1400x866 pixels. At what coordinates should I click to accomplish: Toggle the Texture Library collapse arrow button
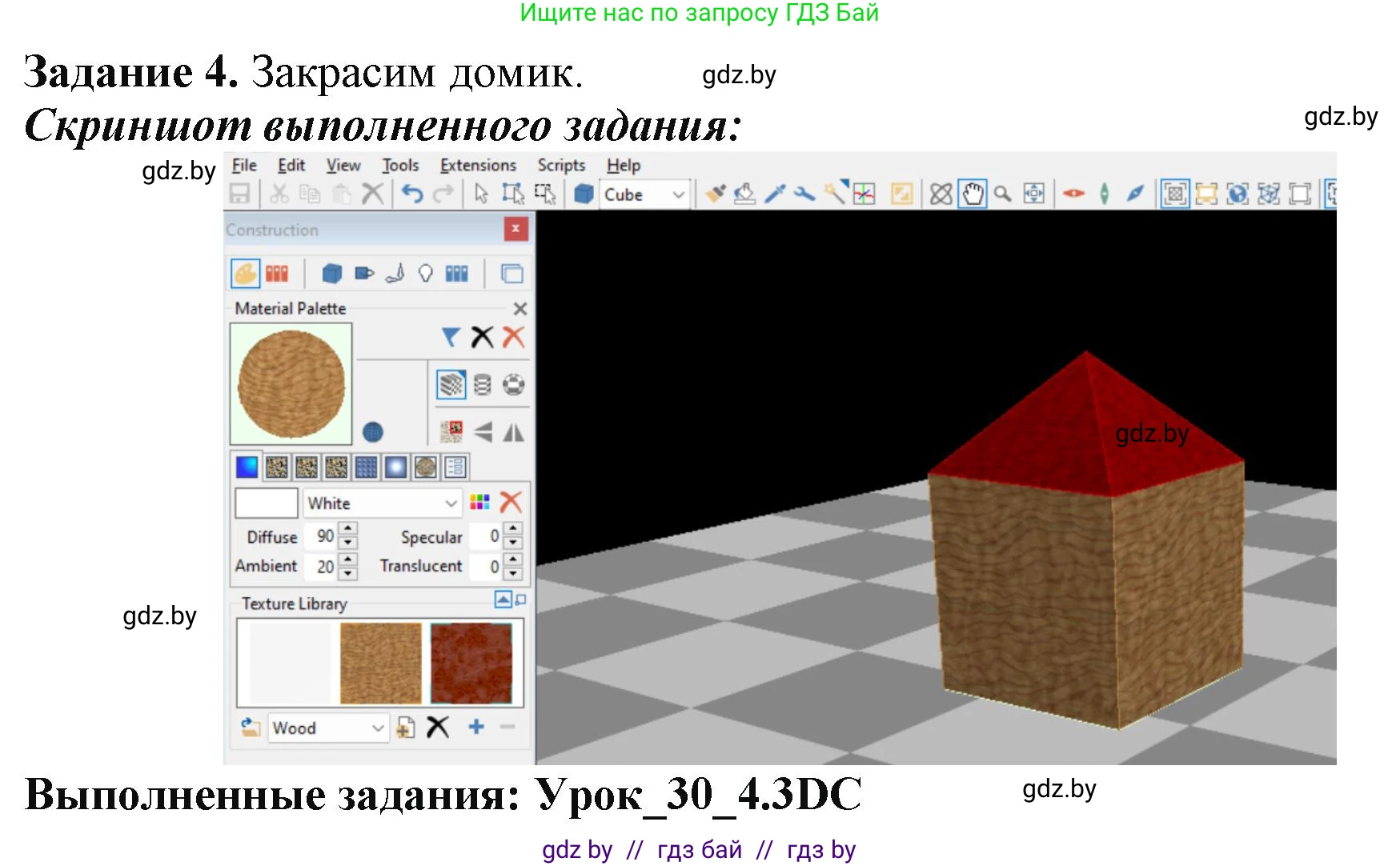503,599
